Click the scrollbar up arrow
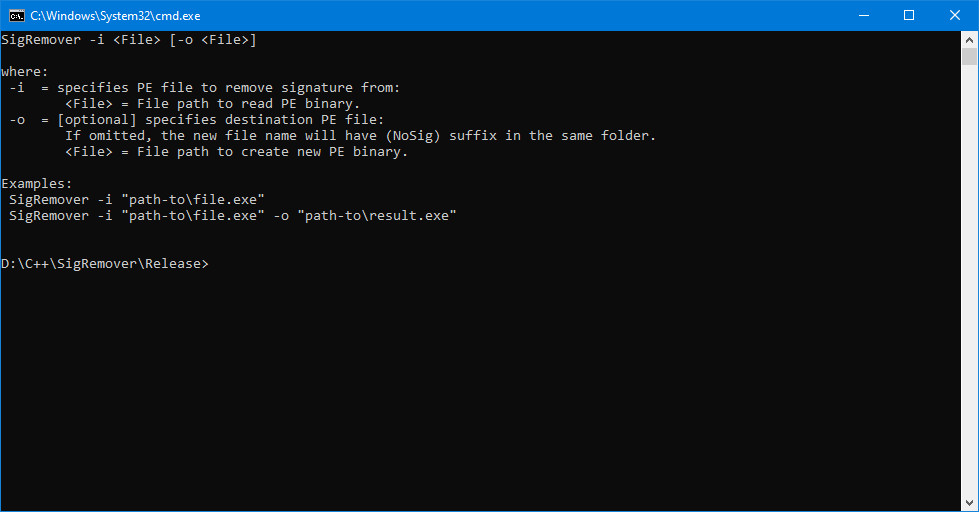The image size is (979, 512). [x=970, y=39]
